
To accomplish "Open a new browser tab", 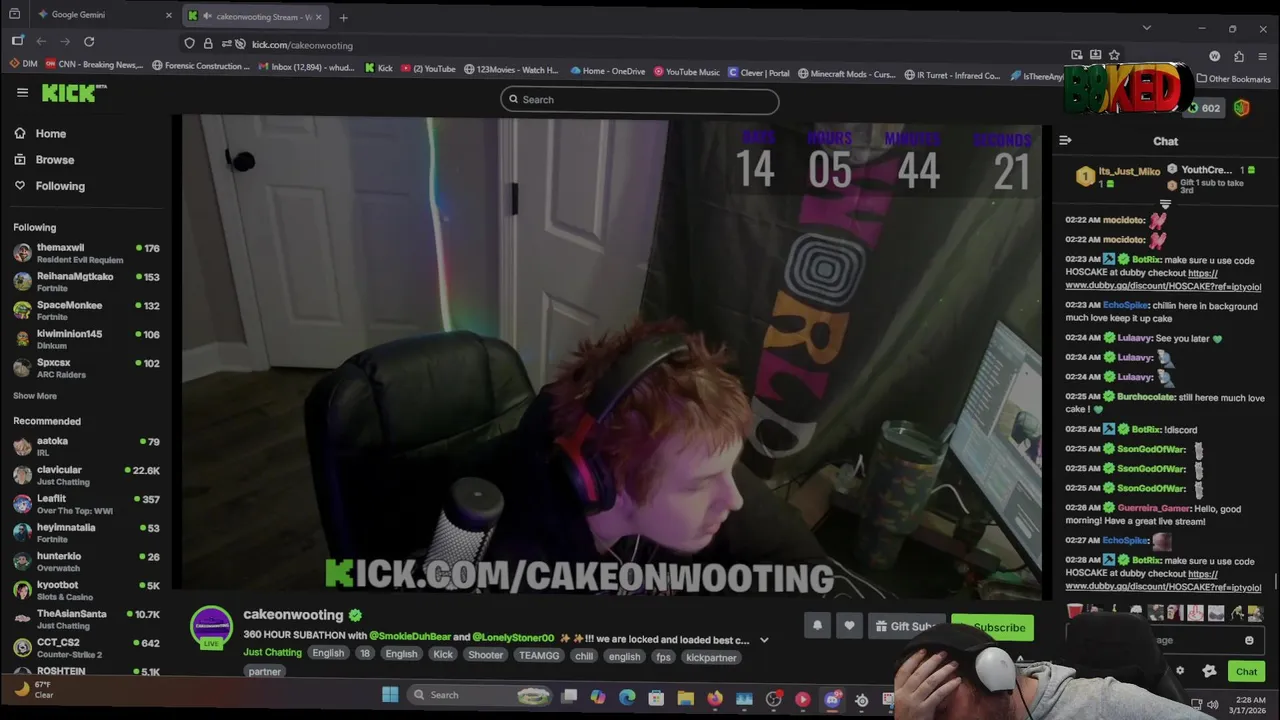I will click(x=343, y=17).
